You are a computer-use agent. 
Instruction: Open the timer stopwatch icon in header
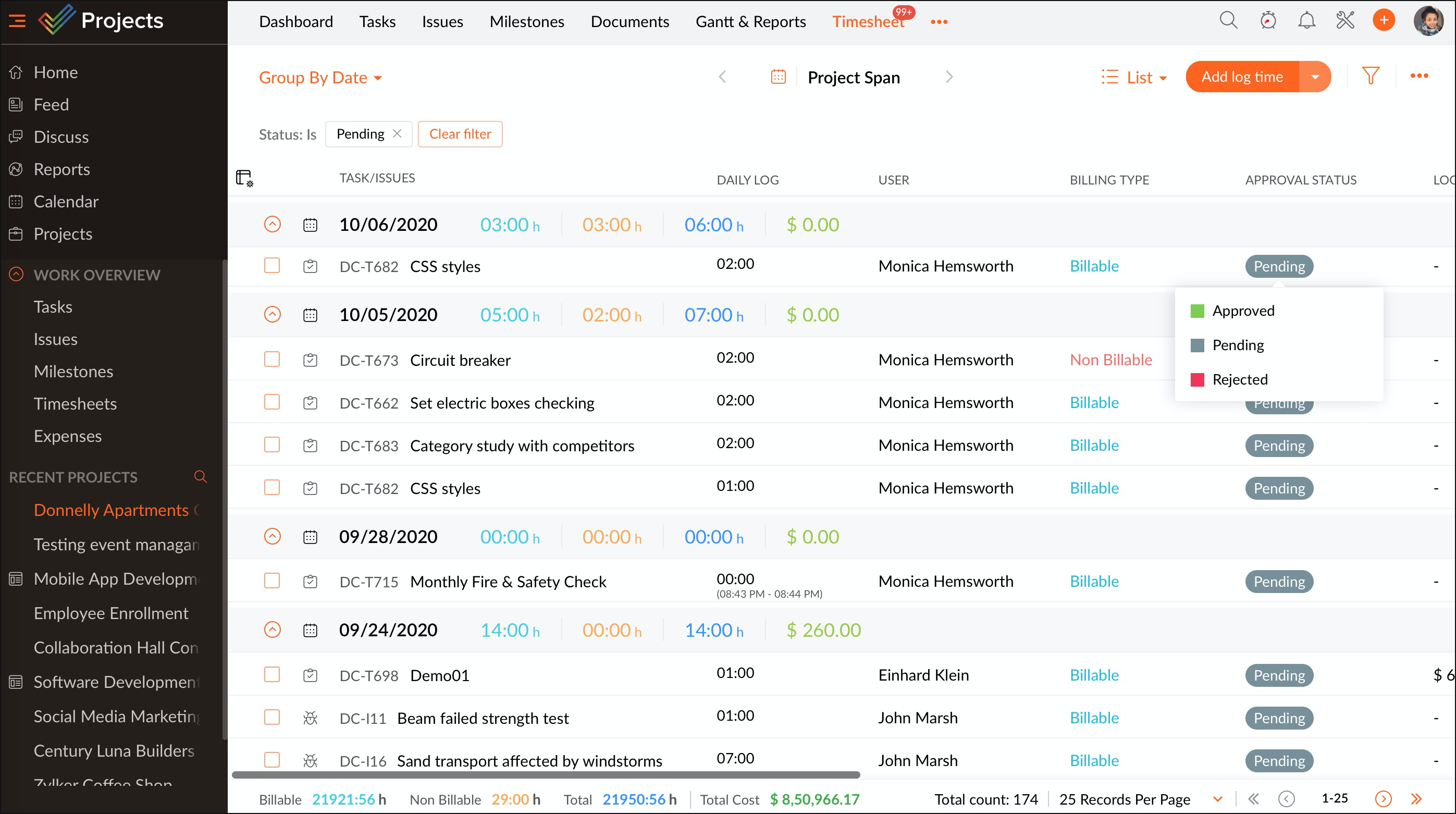(1268, 21)
